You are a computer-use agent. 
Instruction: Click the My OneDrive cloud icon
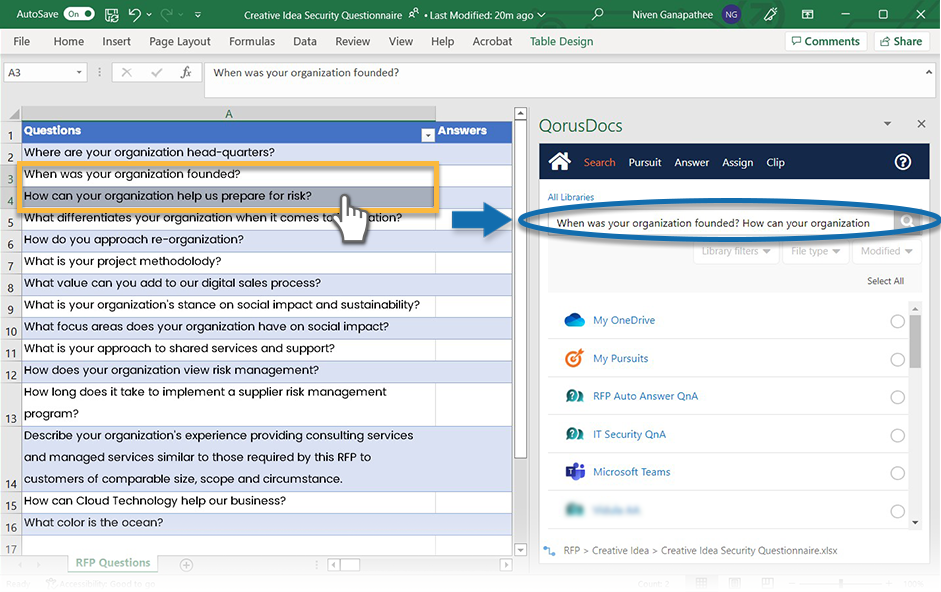point(574,320)
